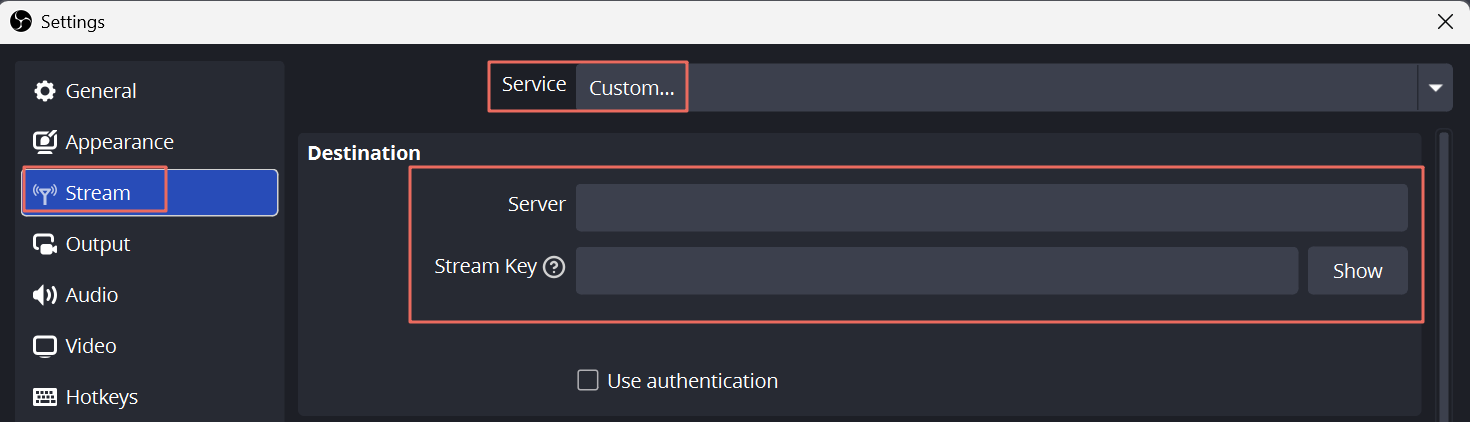Open the Audio settings section
The width and height of the screenshot is (1470, 422).
pos(150,295)
